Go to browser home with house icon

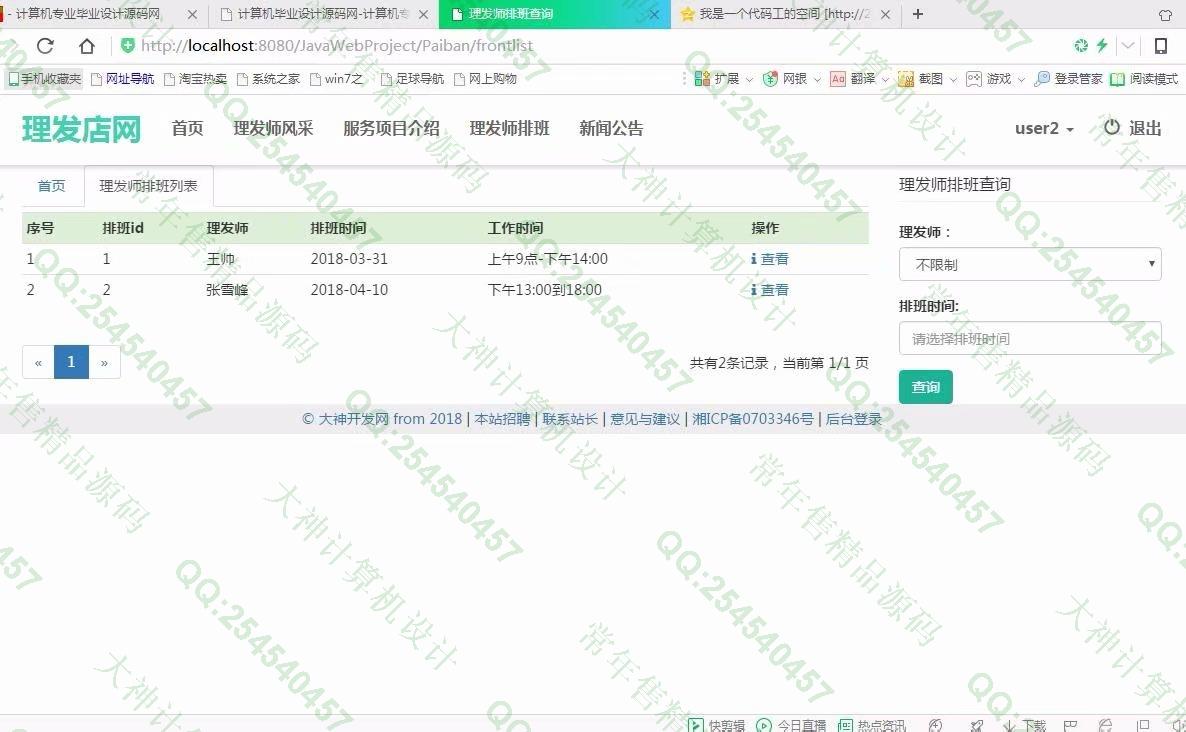86,46
